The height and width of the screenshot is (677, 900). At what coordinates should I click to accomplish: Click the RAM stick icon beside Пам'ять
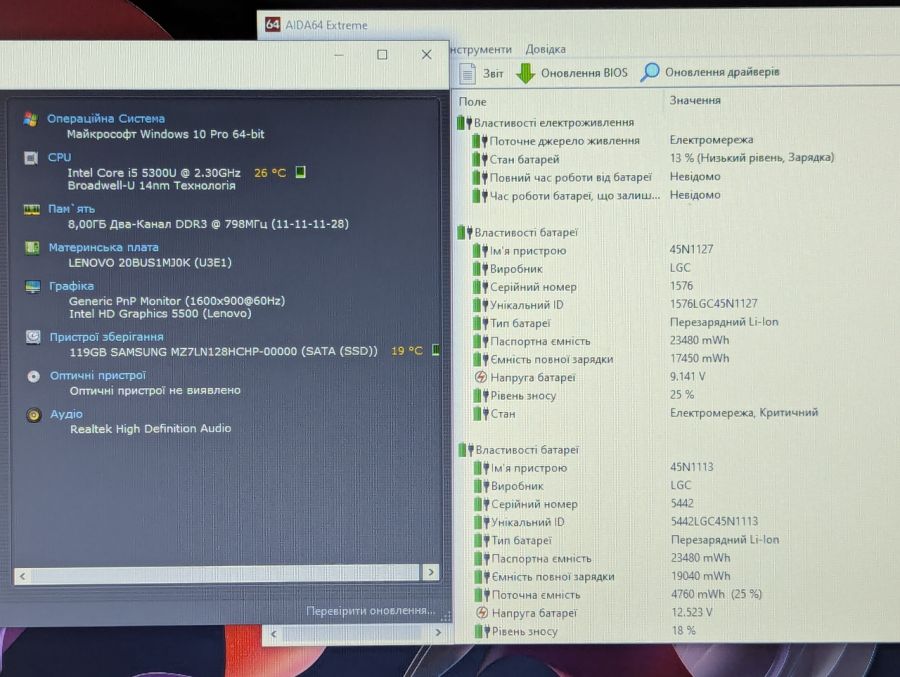[x=32, y=209]
